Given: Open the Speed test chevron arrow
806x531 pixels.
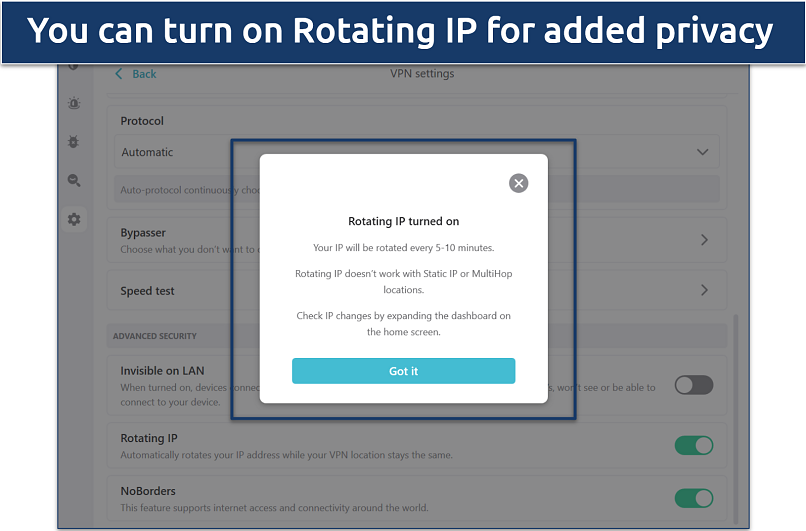Looking at the screenshot, I should pyautogui.click(x=704, y=290).
